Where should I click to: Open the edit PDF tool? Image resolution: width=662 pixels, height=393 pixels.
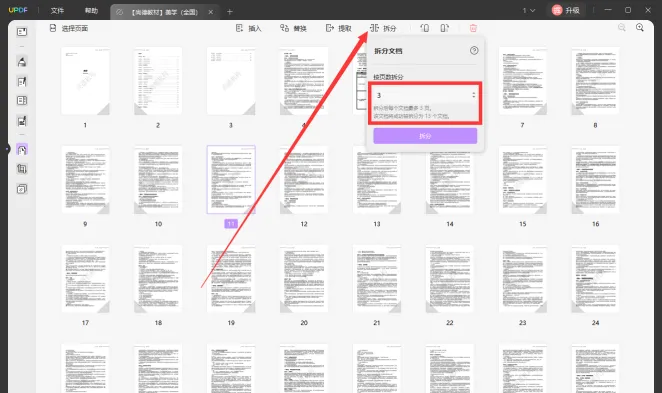(22, 81)
